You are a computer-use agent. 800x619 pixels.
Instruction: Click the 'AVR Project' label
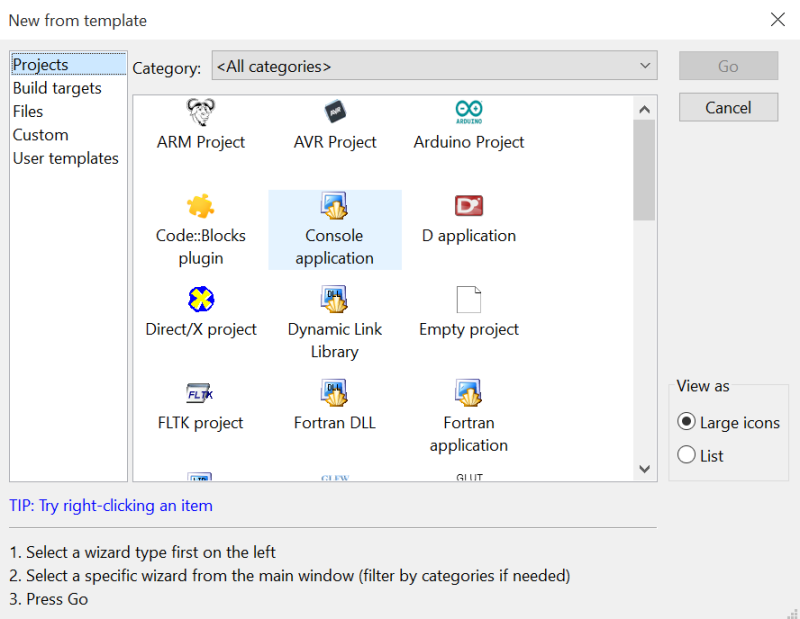335,142
